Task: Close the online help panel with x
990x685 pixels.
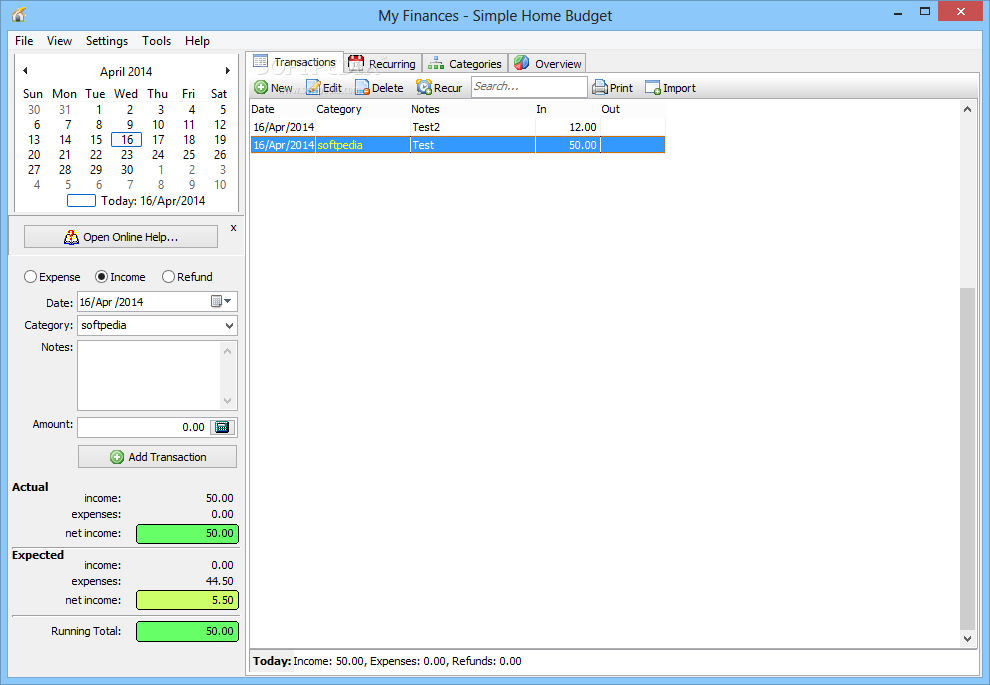Action: (234, 228)
